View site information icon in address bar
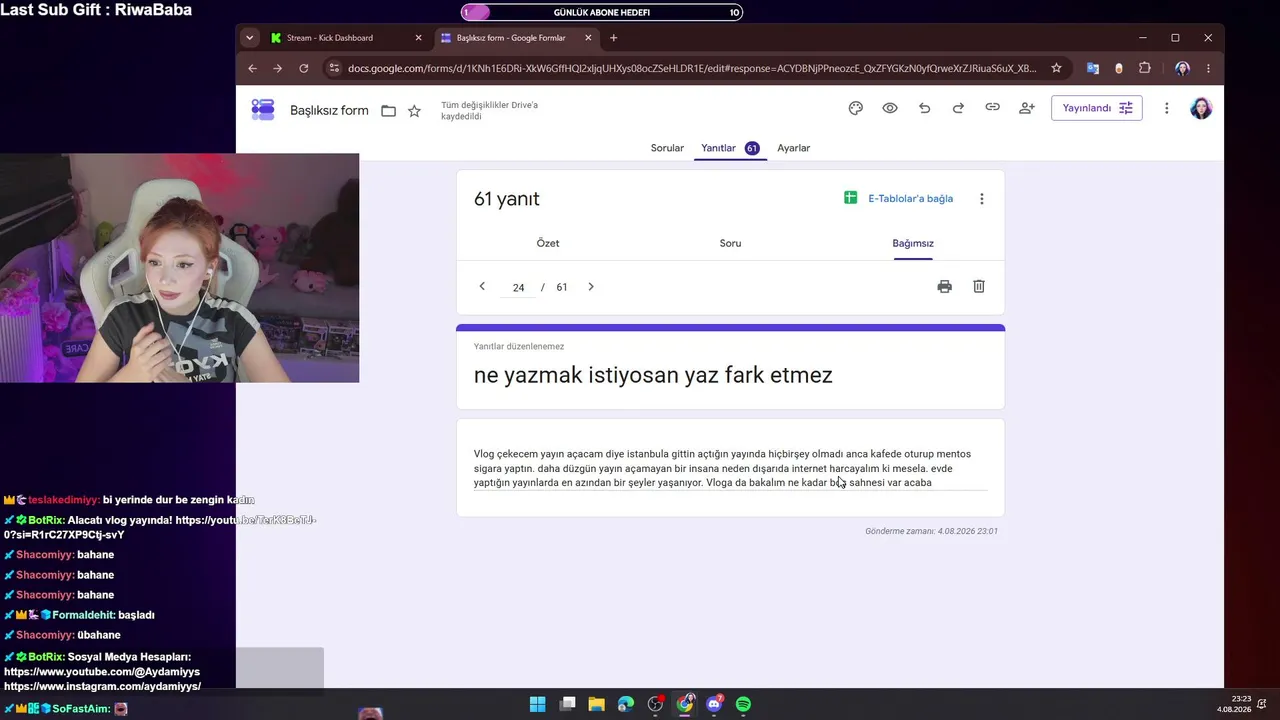This screenshot has width=1280, height=720. [334, 68]
